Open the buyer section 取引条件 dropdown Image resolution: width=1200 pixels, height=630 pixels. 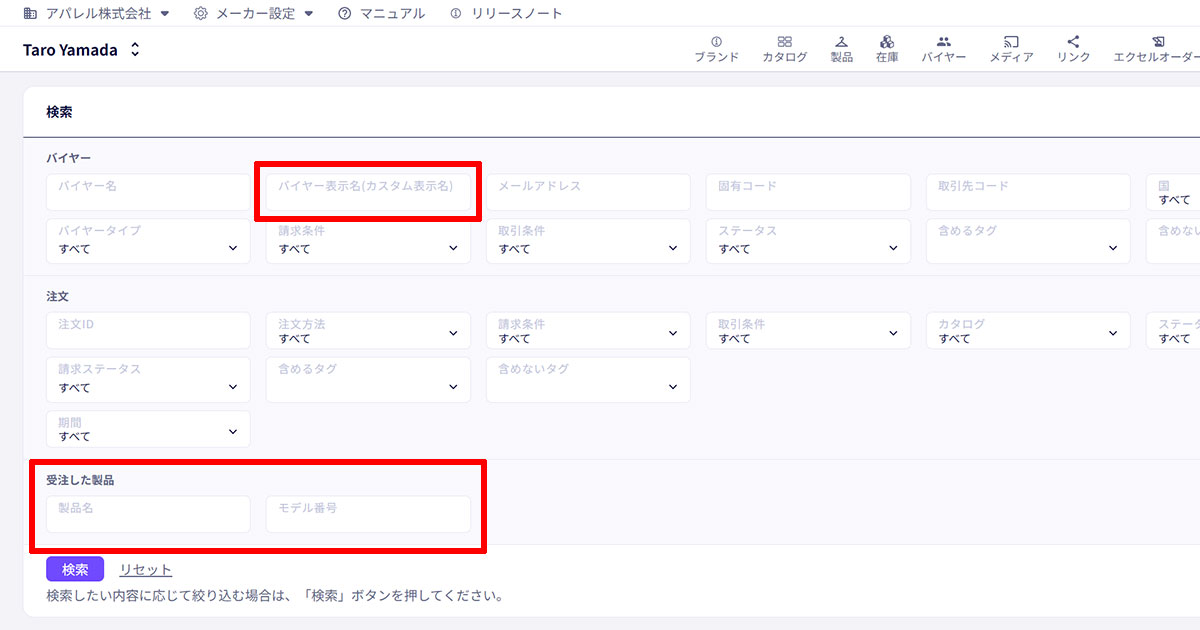click(588, 241)
